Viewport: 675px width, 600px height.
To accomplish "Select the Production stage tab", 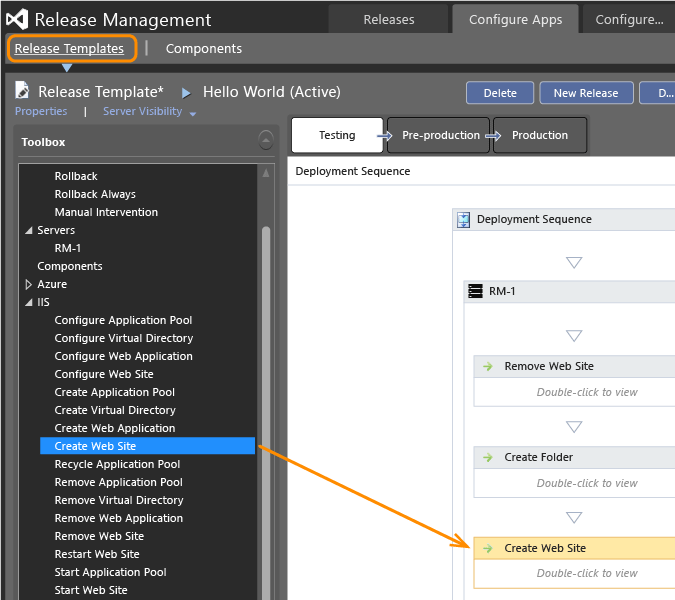I will (540, 135).
